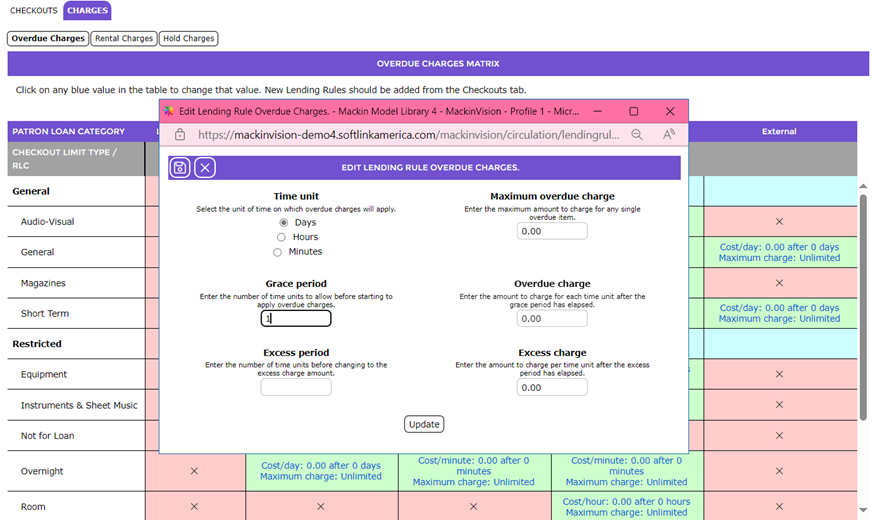This screenshot has height=520, width=875.
Task: Click the Patron Loan Category header
Action: pyautogui.click(x=69, y=131)
